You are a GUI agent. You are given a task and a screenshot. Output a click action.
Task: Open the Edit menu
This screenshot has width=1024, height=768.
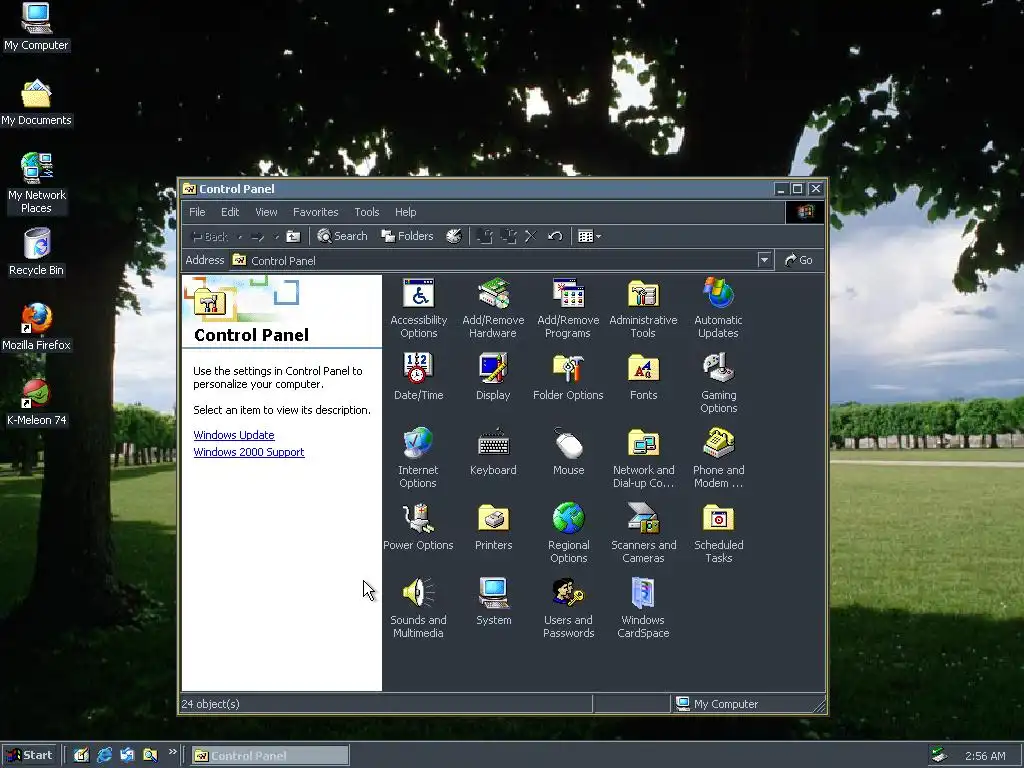(x=230, y=212)
